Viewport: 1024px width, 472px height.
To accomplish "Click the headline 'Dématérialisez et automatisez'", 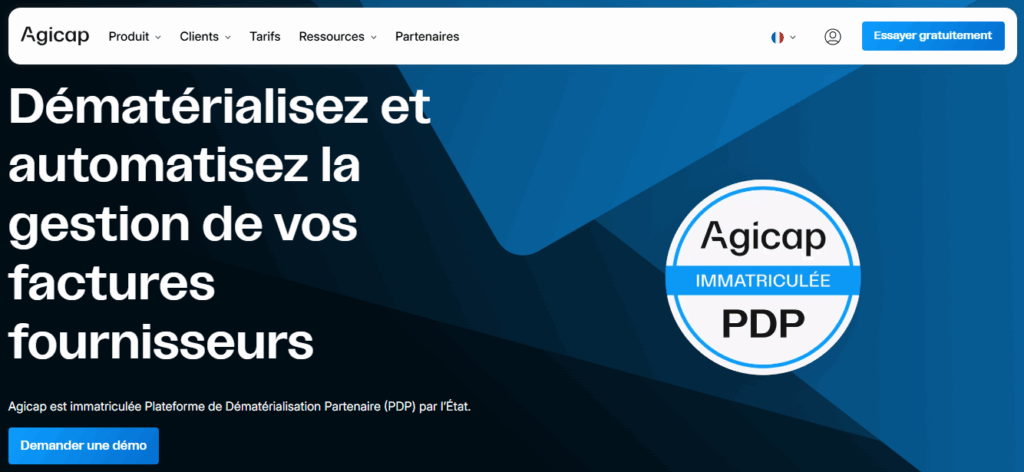I will coord(220,136).
